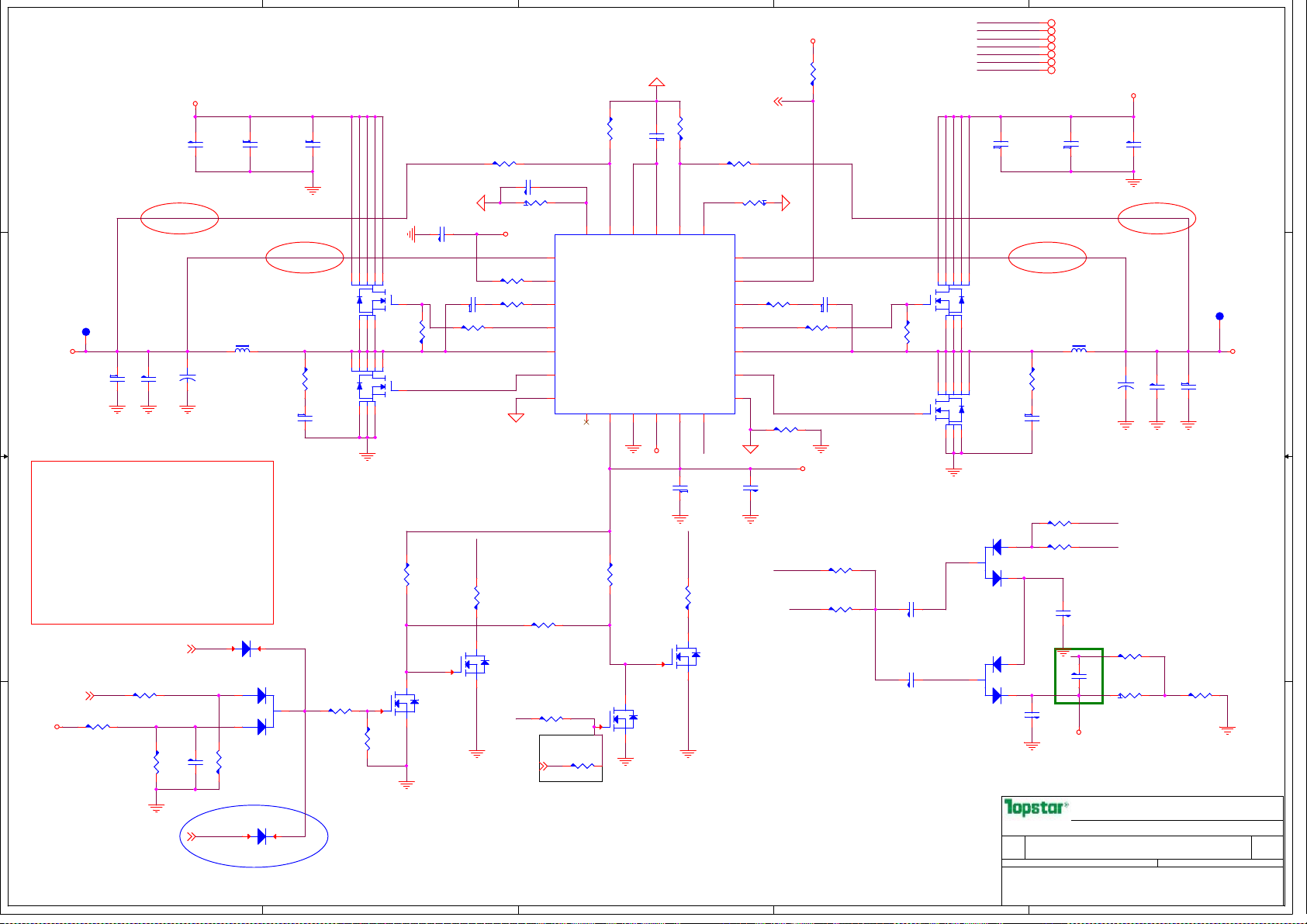Click the top circle of the red connector stack

click(1051, 23)
